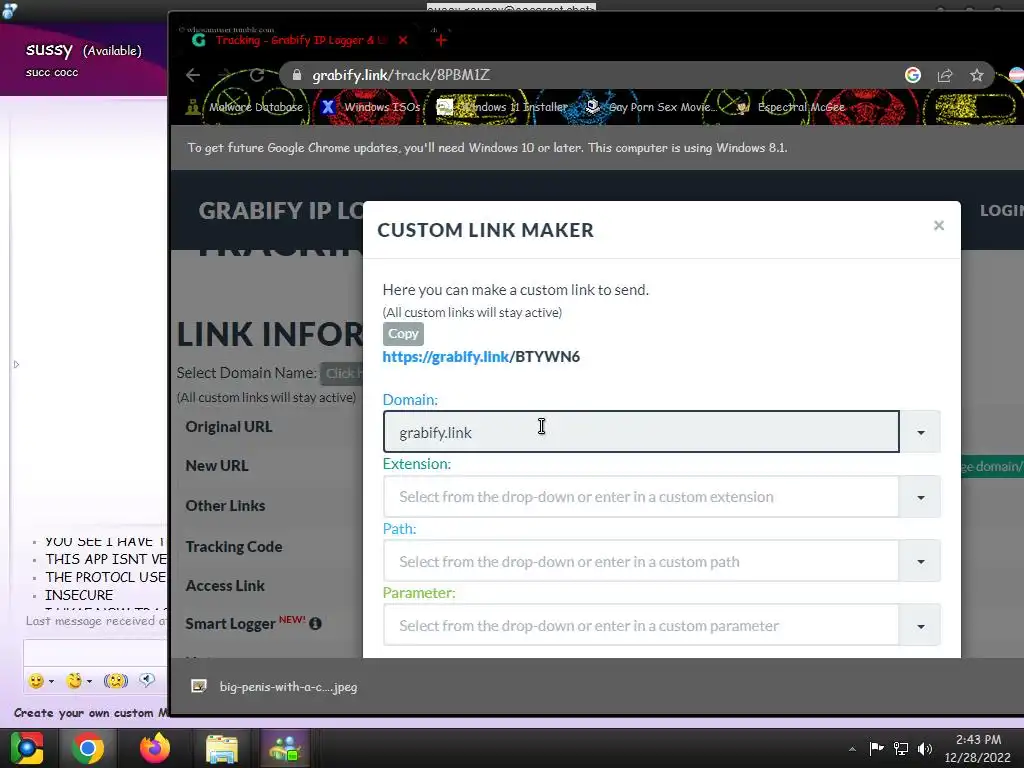
Task: Expand the Domain dropdown arrow
Action: click(x=920, y=432)
